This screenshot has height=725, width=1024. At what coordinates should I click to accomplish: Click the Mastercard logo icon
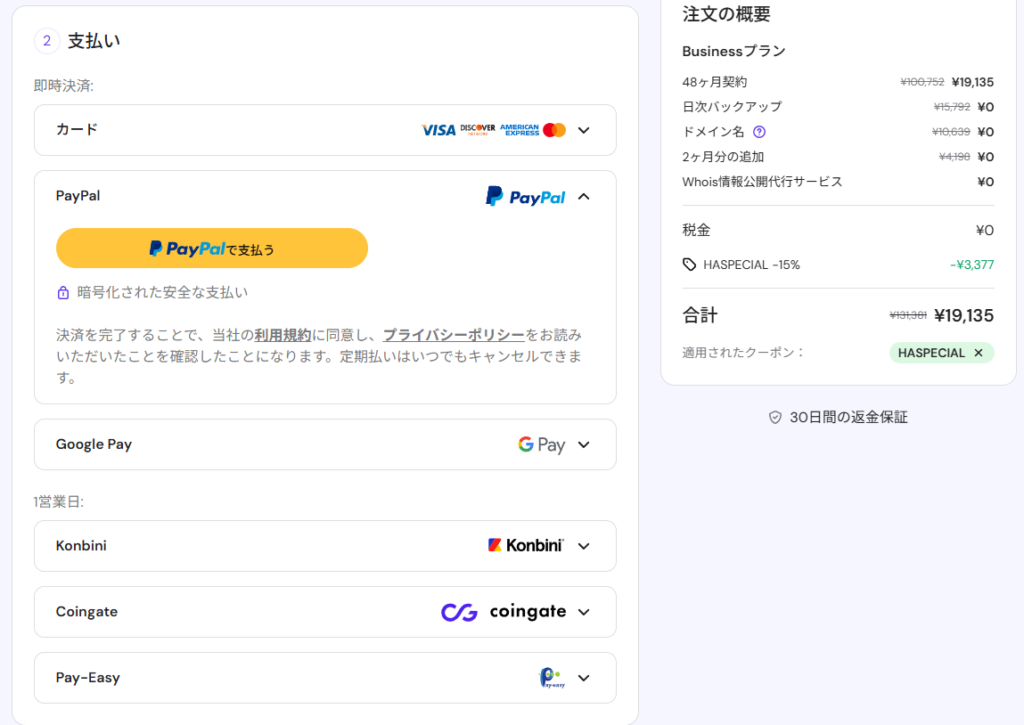[555, 130]
